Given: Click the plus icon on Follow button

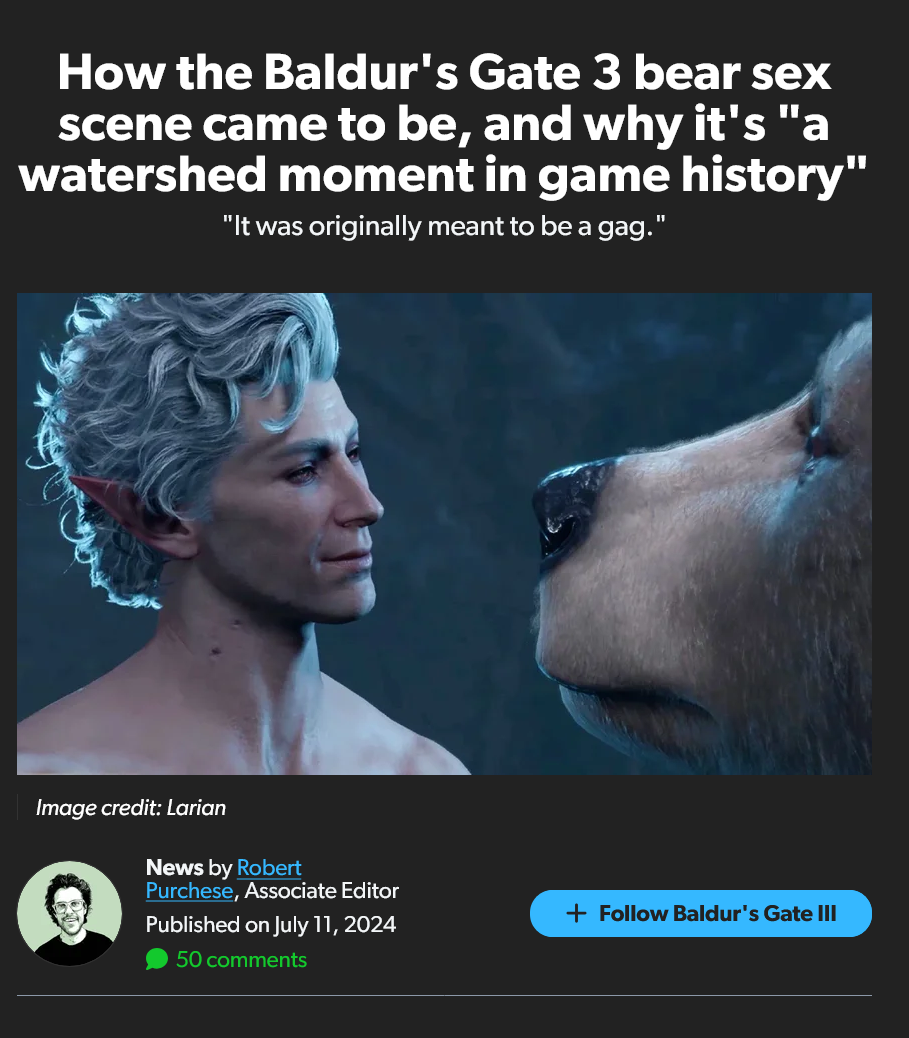Looking at the screenshot, I should [x=576, y=913].
